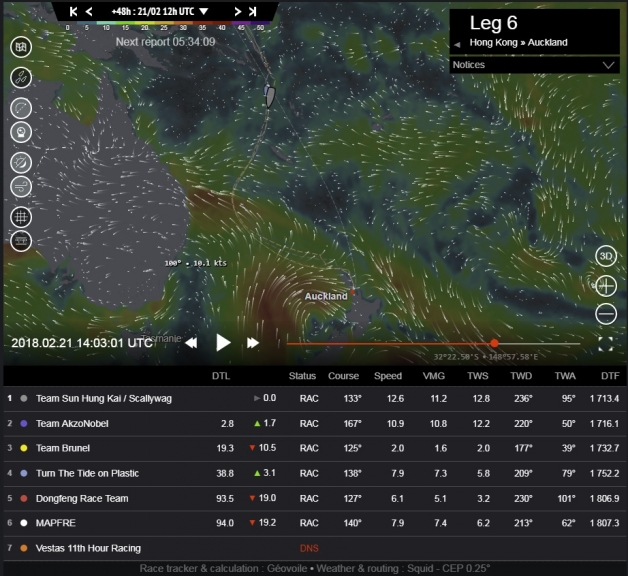
Task: Click AkzoNobel TWD value 220°
Action: point(523,423)
